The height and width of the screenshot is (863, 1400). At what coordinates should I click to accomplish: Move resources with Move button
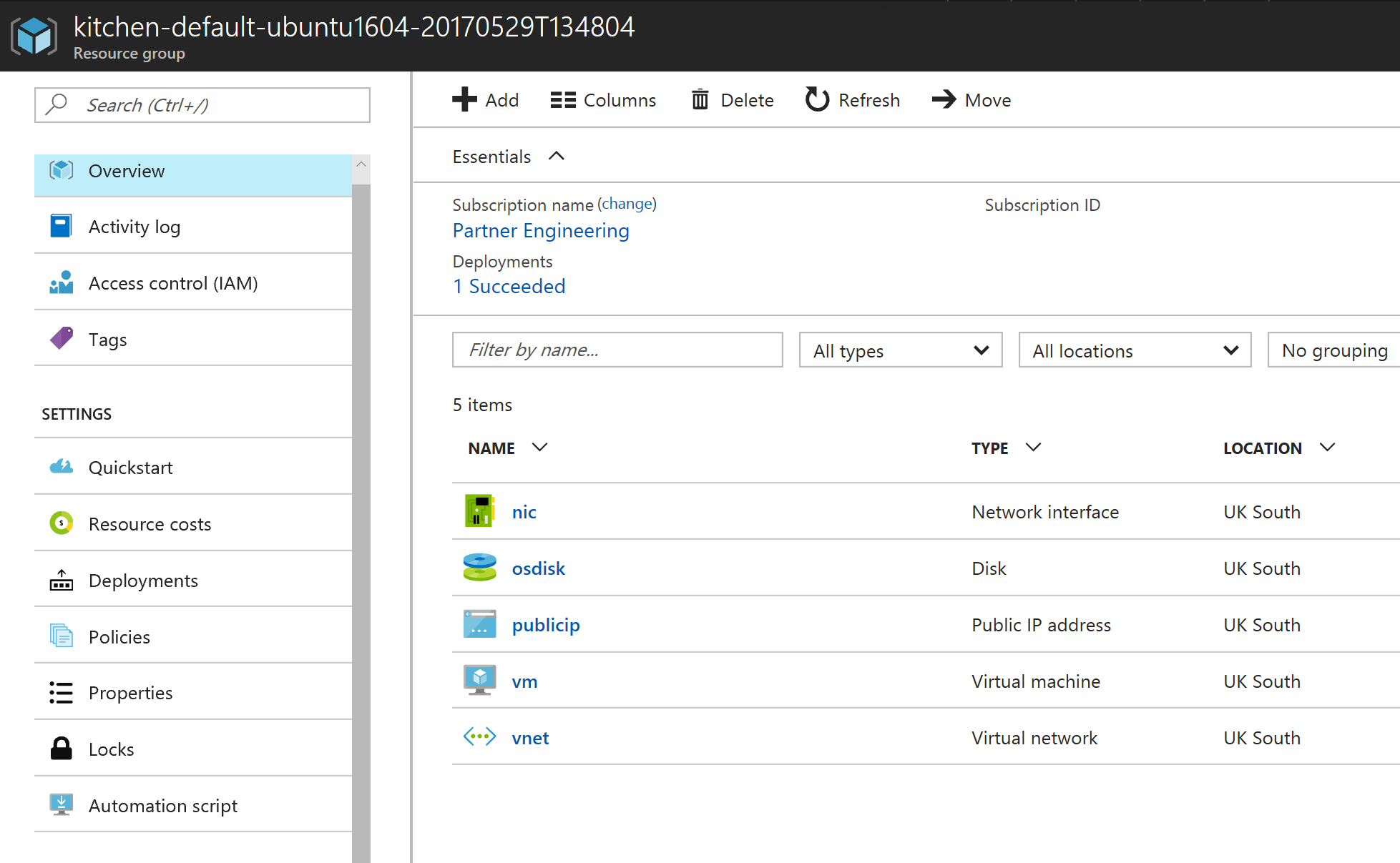tap(971, 100)
